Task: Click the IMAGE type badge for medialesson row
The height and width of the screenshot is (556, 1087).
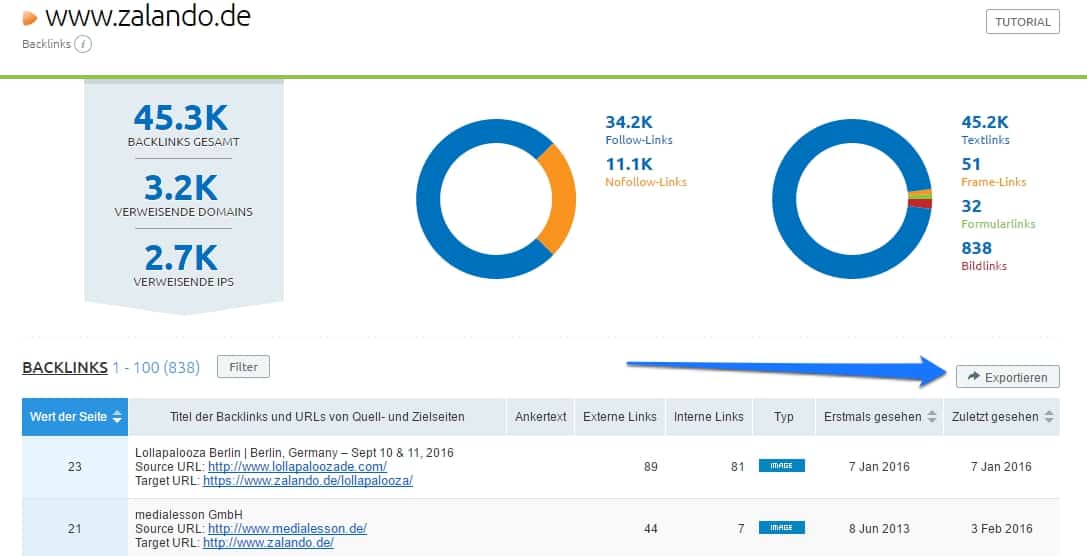Action: [x=781, y=528]
